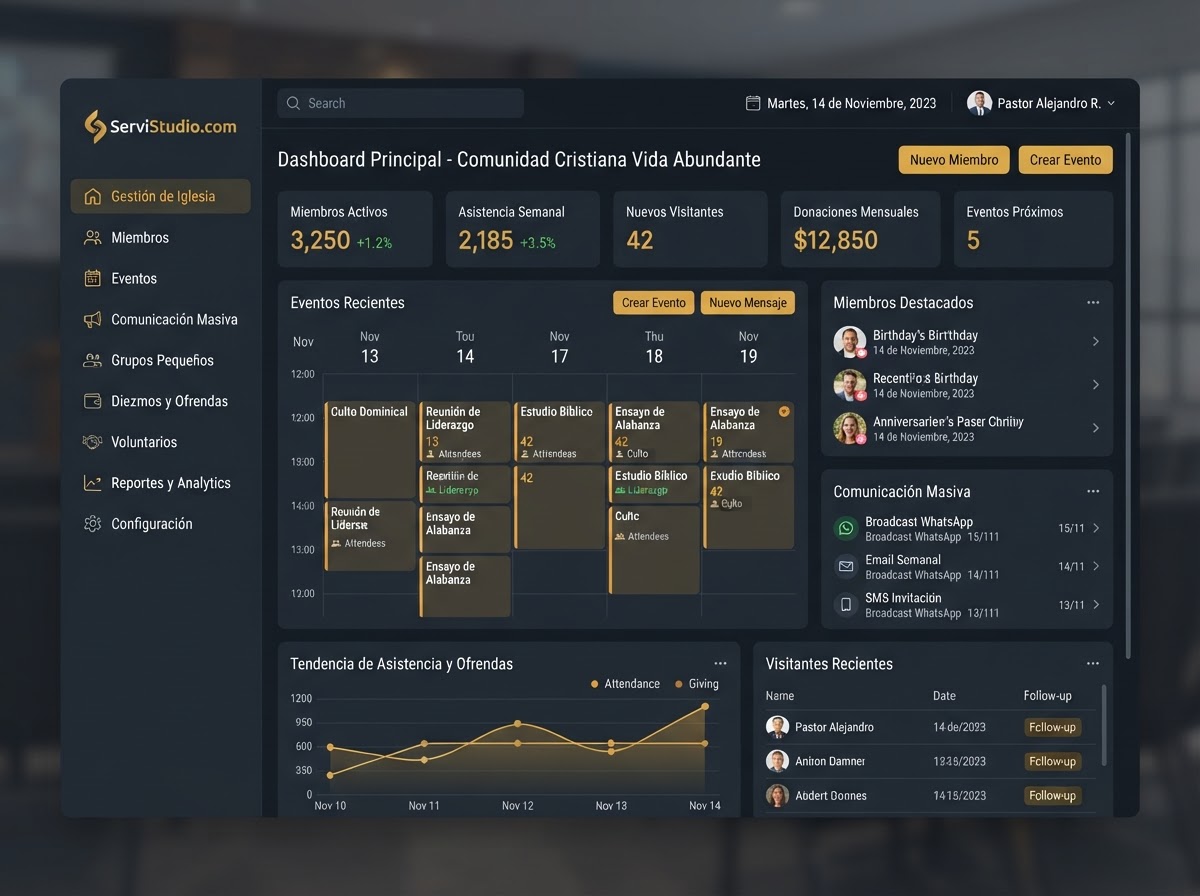
Task: Open Tendencia de Asistencia three-dot menu
Action: point(721,663)
